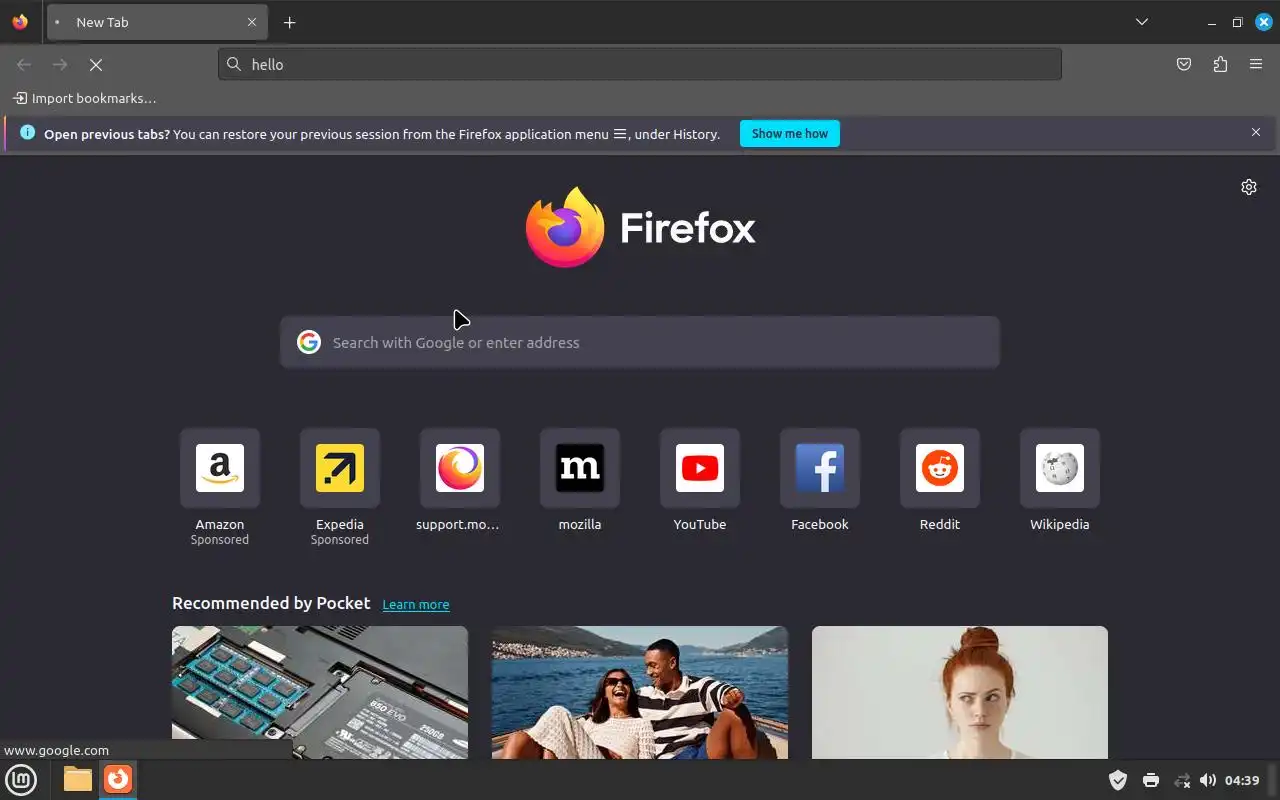Go back one page
This screenshot has height=800, width=1280.
click(x=24, y=64)
